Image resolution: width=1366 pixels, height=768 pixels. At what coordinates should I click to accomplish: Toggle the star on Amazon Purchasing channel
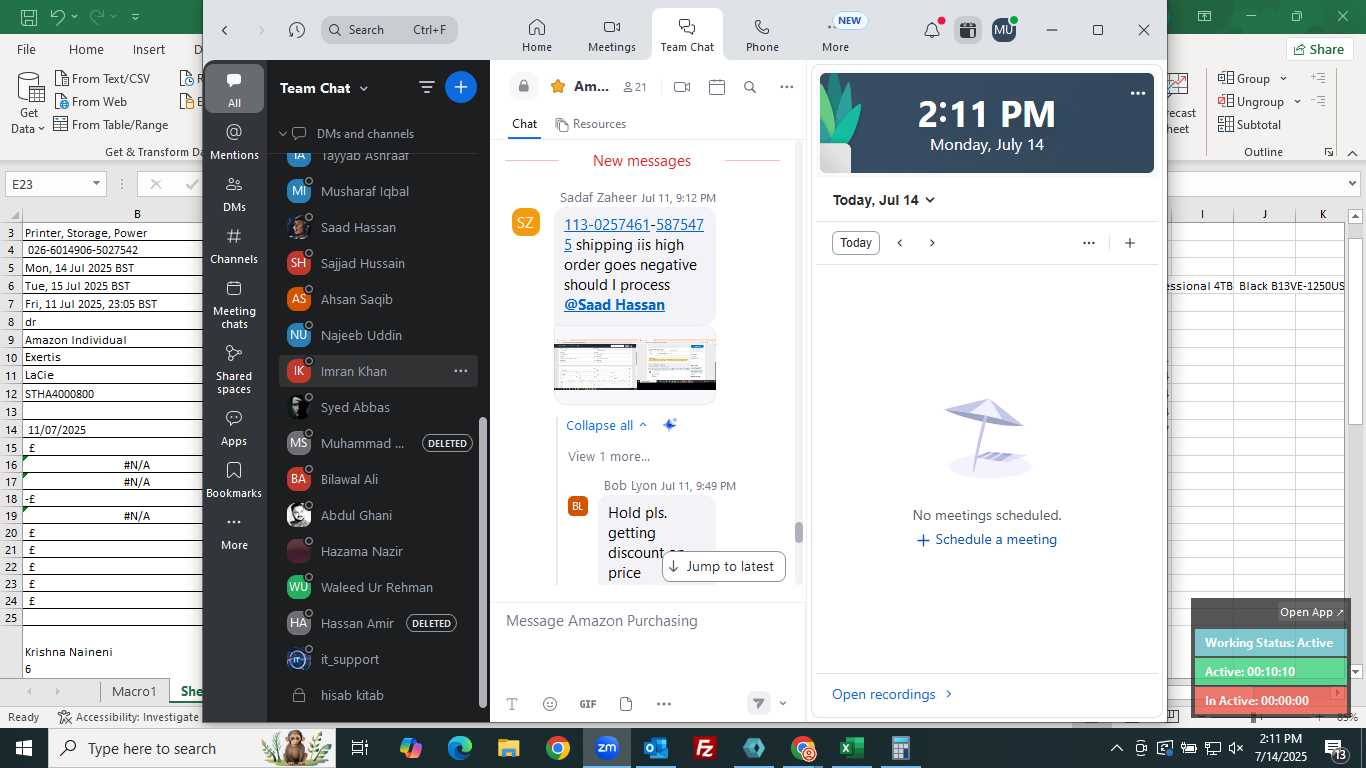click(x=558, y=87)
